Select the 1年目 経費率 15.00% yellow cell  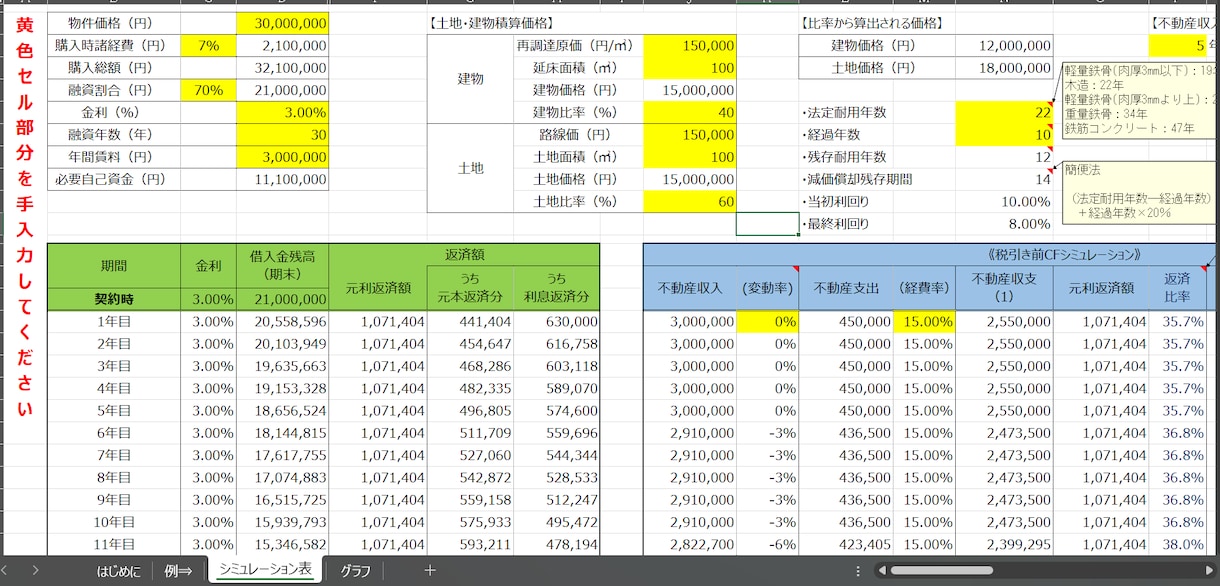[x=923, y=322]
